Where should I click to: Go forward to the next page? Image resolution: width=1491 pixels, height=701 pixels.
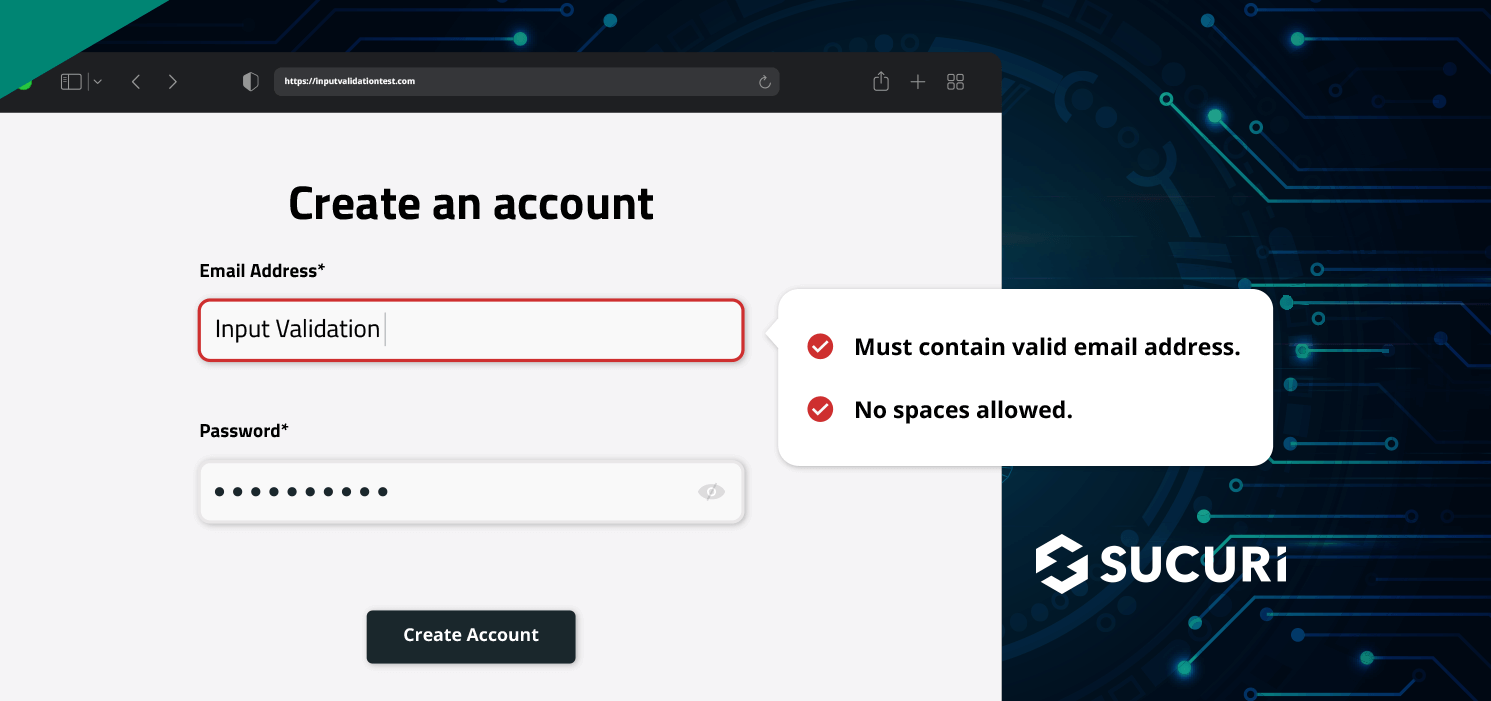(x=172, y=81)
